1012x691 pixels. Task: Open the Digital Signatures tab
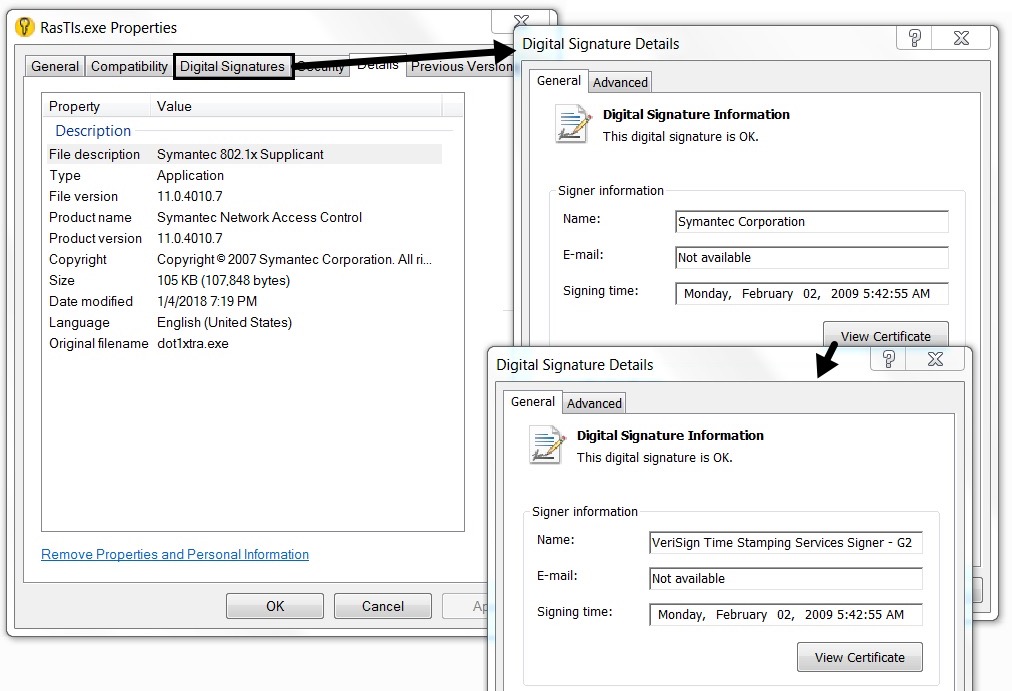tap(232, 66)
